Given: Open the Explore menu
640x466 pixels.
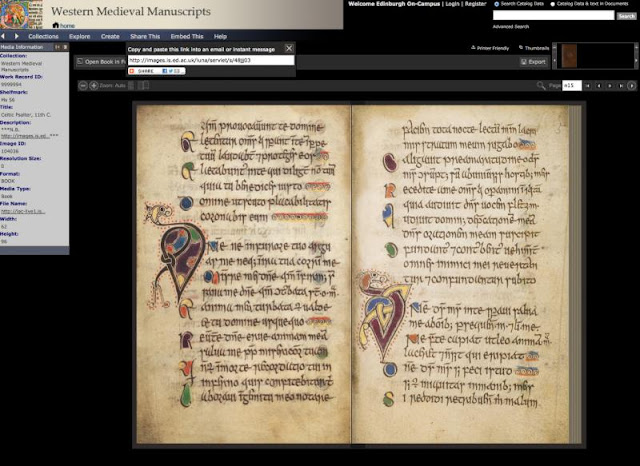Looking at the screenshot, I should click(80, 36).
